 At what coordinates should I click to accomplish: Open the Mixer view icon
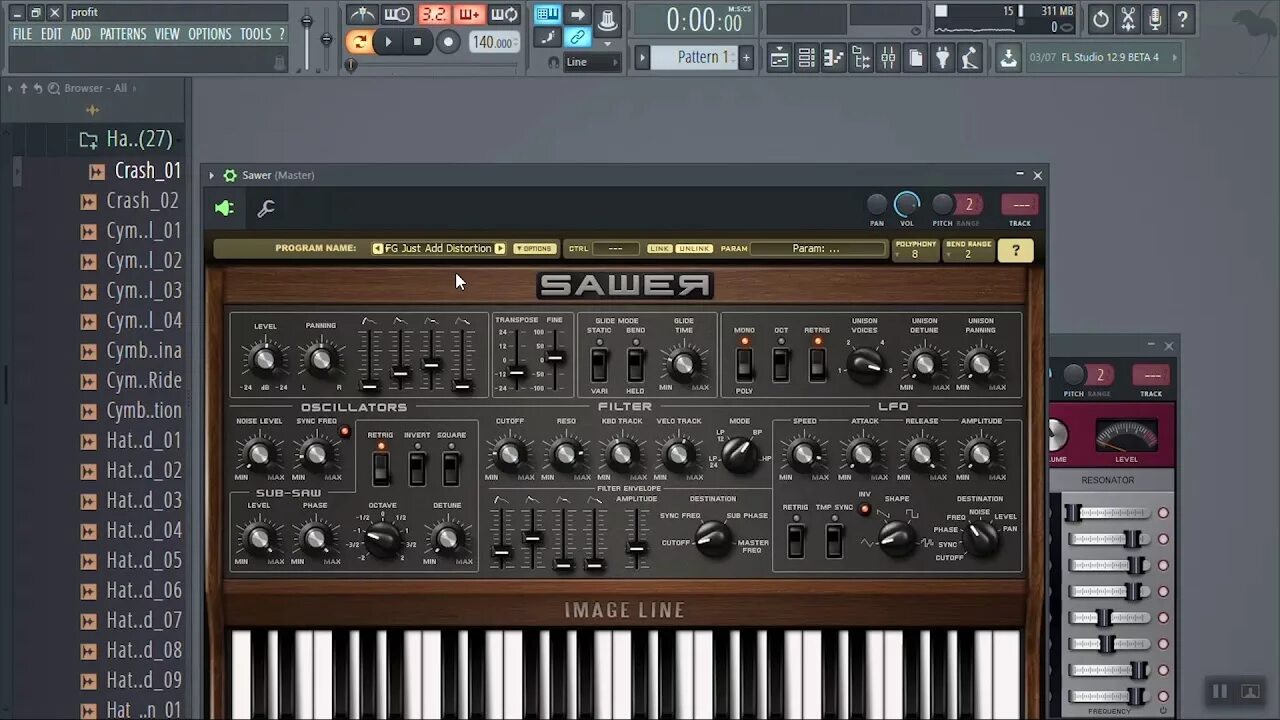pos(888,58)
